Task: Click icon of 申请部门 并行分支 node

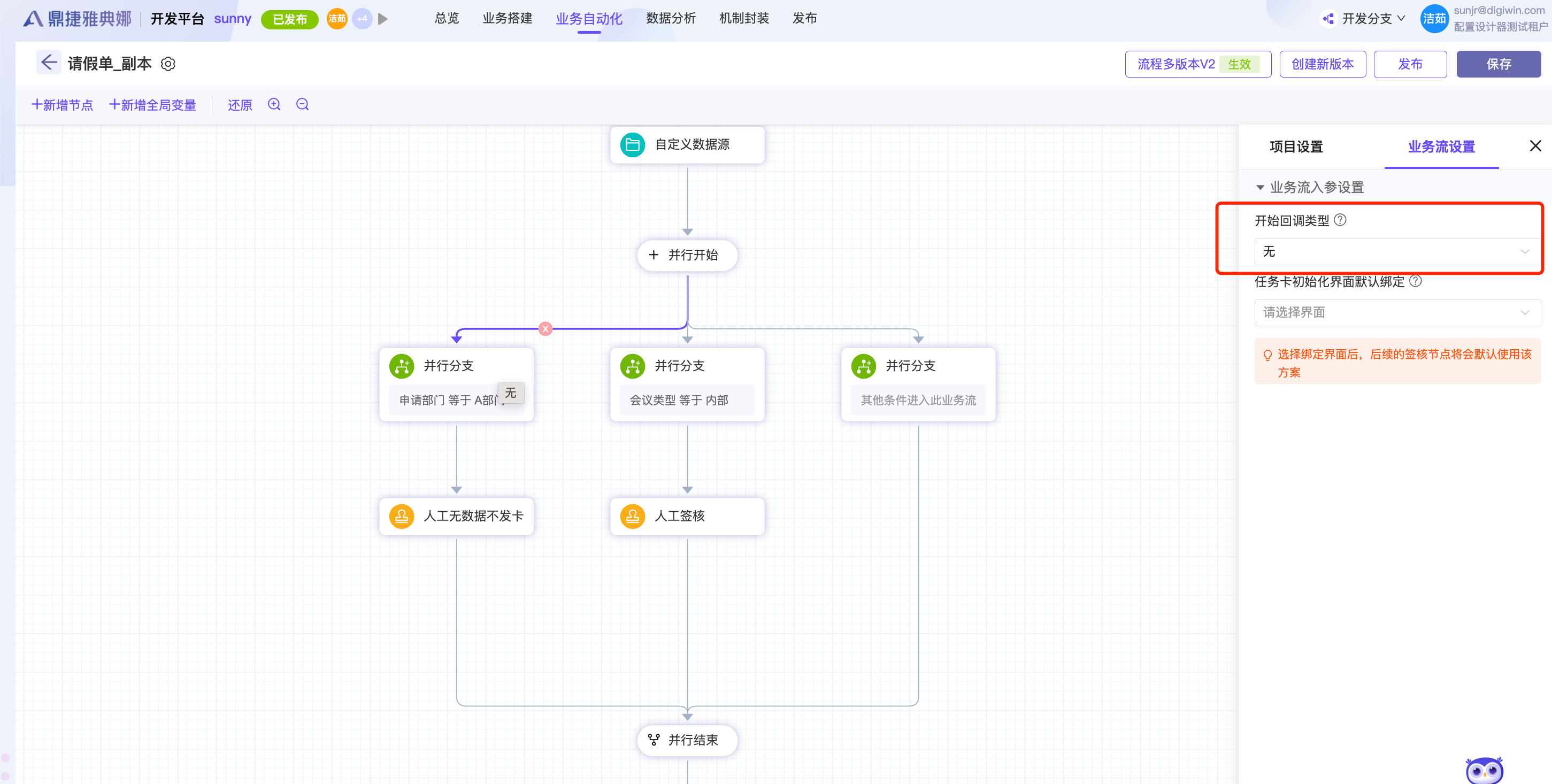Action: (401, 366)
